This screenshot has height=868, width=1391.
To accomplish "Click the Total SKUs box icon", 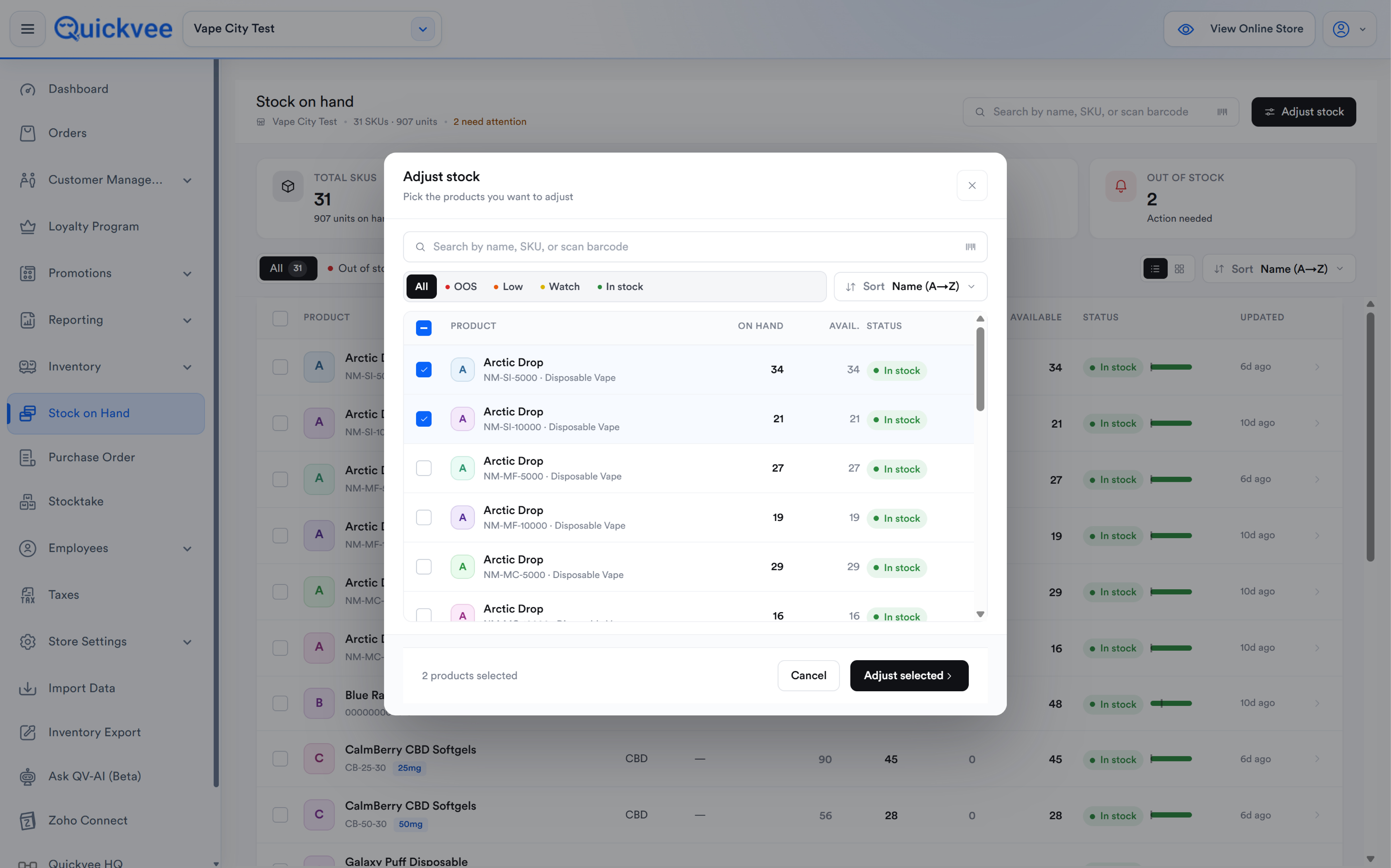I will pos(288,186).
